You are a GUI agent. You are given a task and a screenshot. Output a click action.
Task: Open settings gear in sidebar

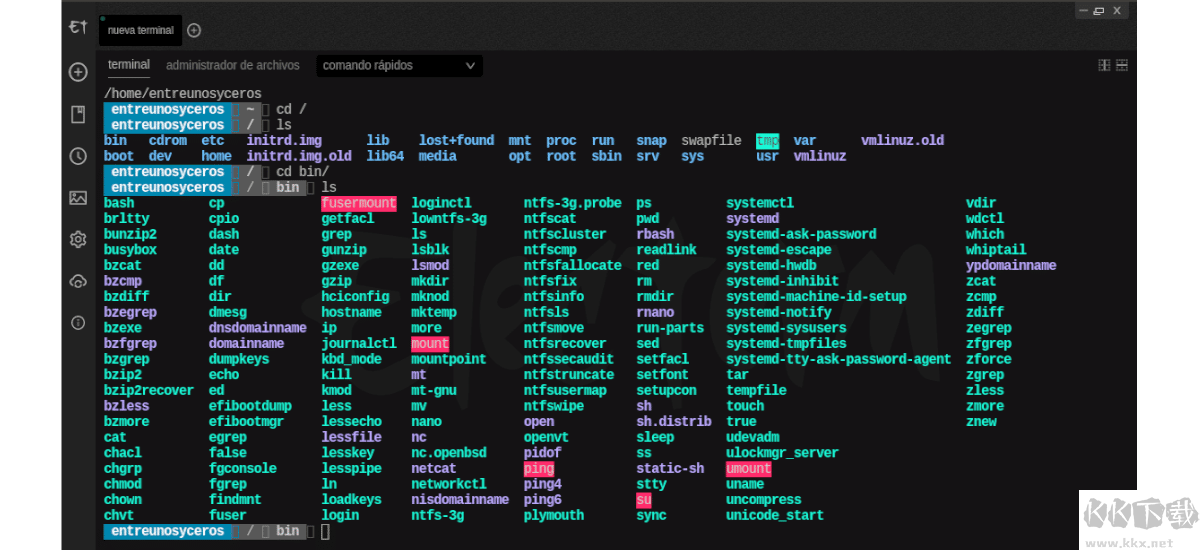[78, 239]
